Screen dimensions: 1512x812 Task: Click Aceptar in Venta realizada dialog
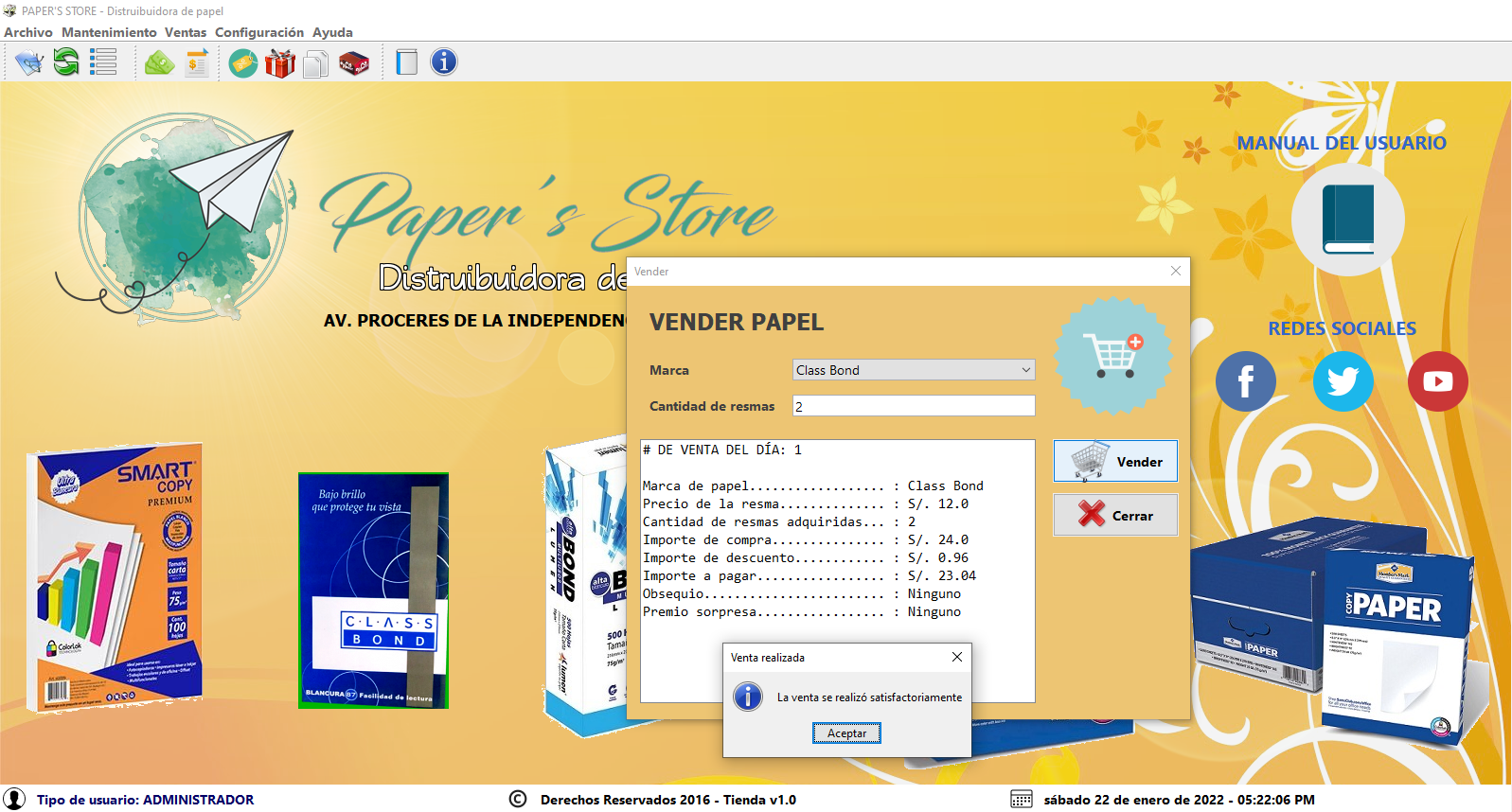pos(847,733)
